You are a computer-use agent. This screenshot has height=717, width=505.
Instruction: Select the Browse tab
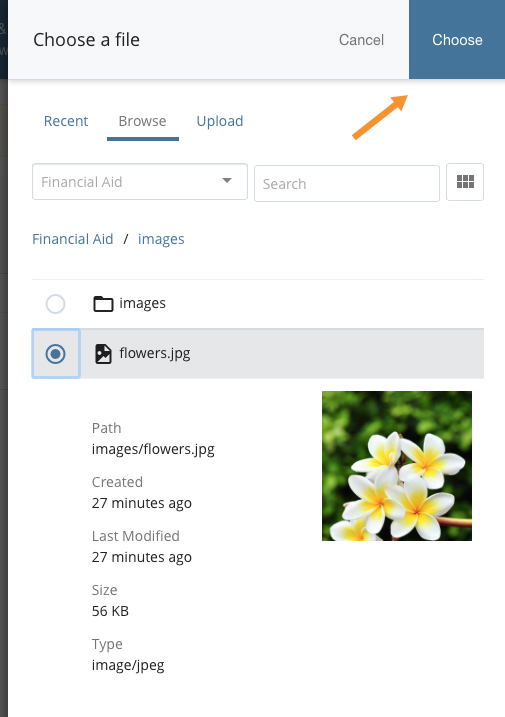coord(142,121)
